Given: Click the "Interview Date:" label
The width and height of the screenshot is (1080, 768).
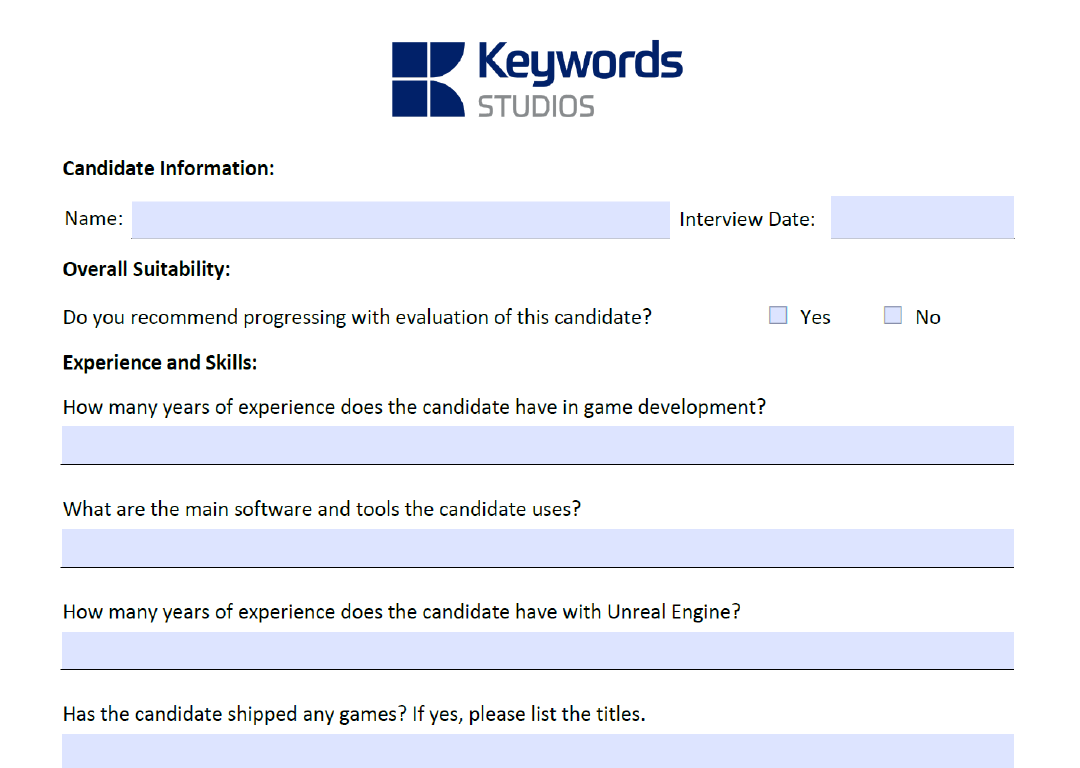Looking at the screenshot, I should (x=747, y=219).
